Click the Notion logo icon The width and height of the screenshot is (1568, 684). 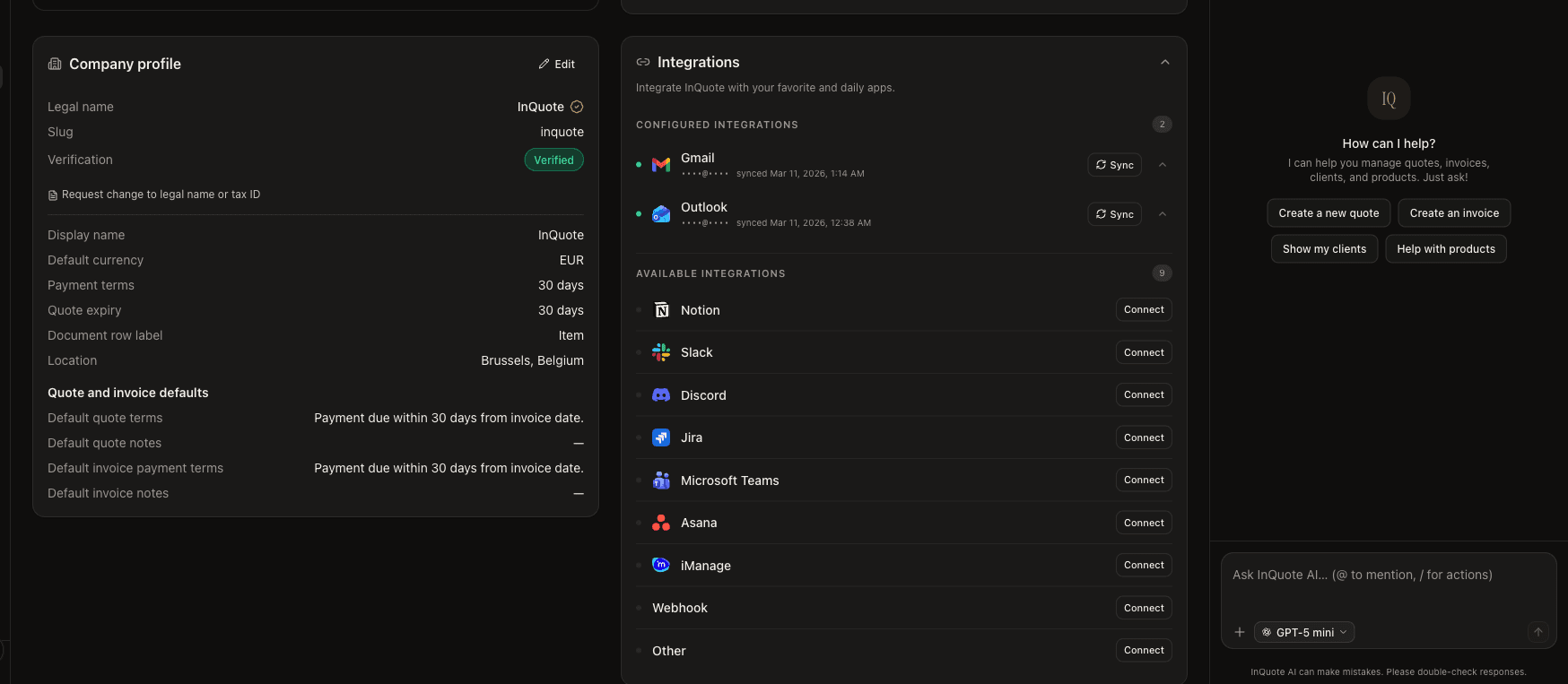click(661, 310)
